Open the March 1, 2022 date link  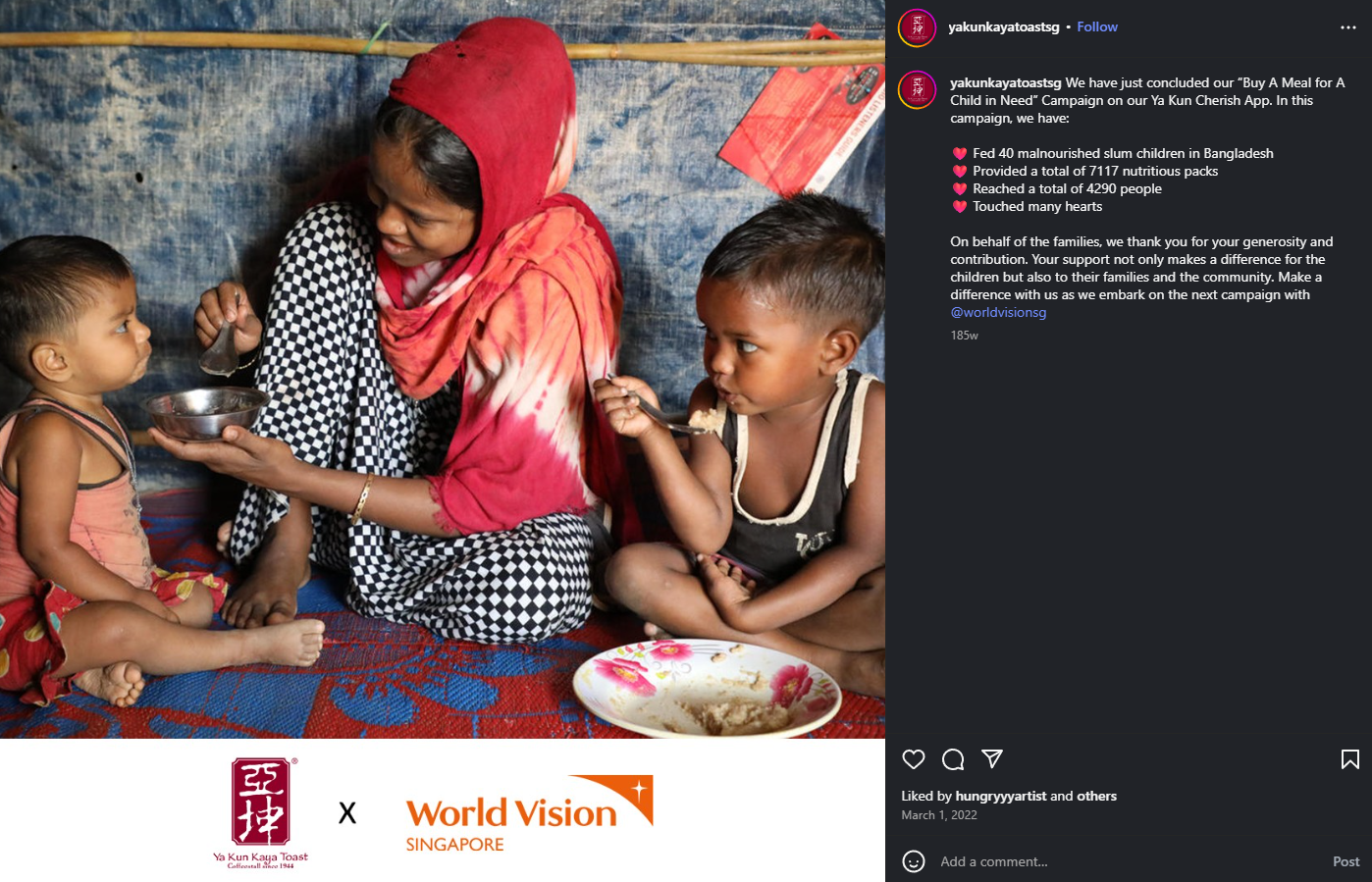[x=939, y=815]
